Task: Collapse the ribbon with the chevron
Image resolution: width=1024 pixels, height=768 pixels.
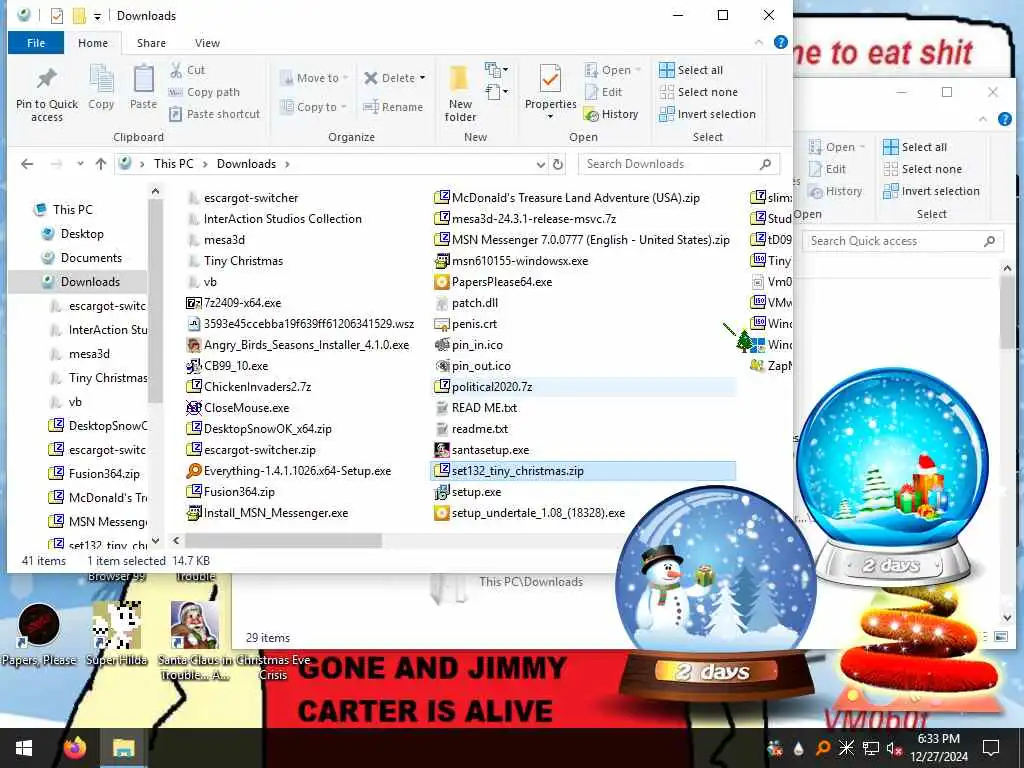Action: [x=758, y=42]
